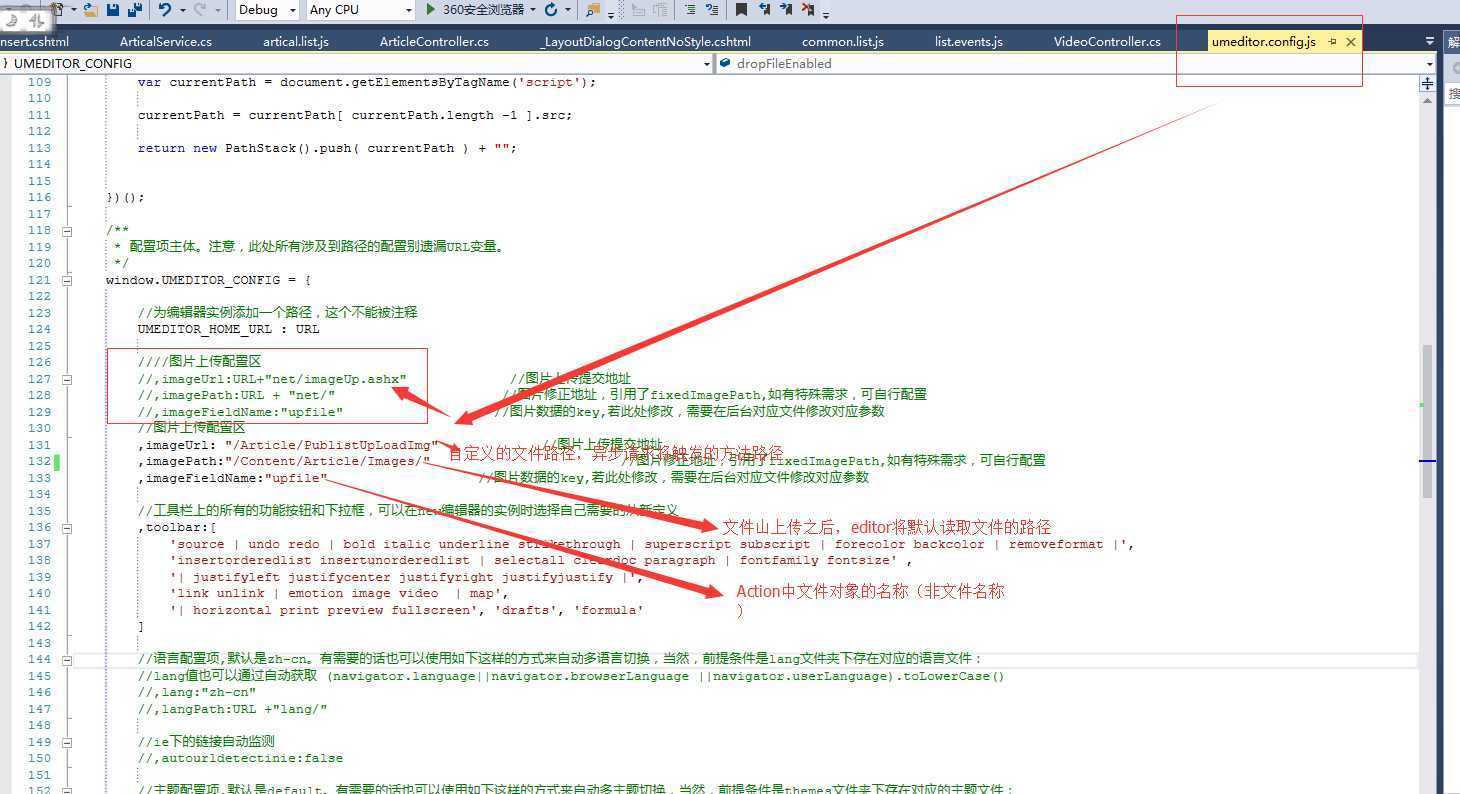This screenshot has width=1460, height=794.
Task: Click the Save All icon
Action: 135,9
